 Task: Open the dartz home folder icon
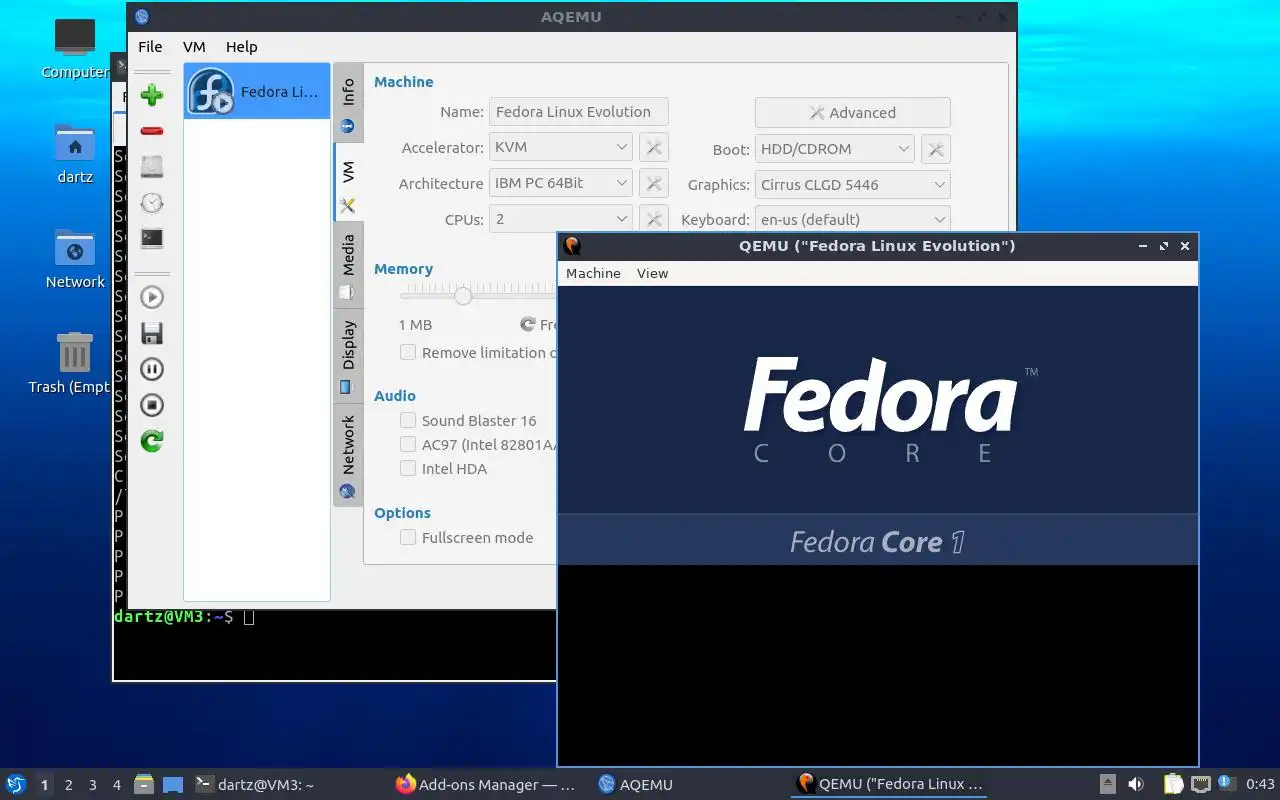(75, 155)
